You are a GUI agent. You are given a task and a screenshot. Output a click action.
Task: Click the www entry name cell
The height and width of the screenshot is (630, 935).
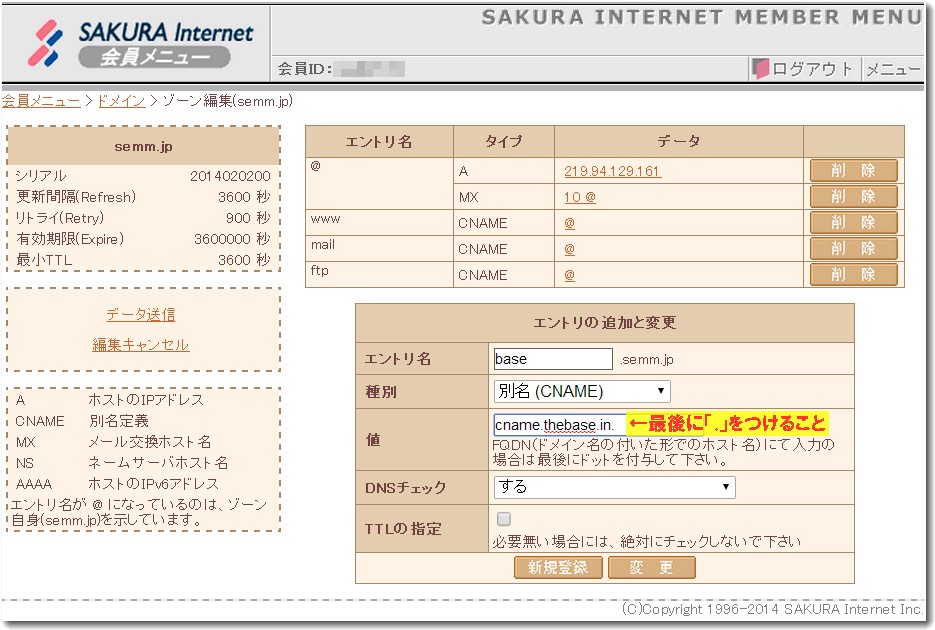click(379, 222)
